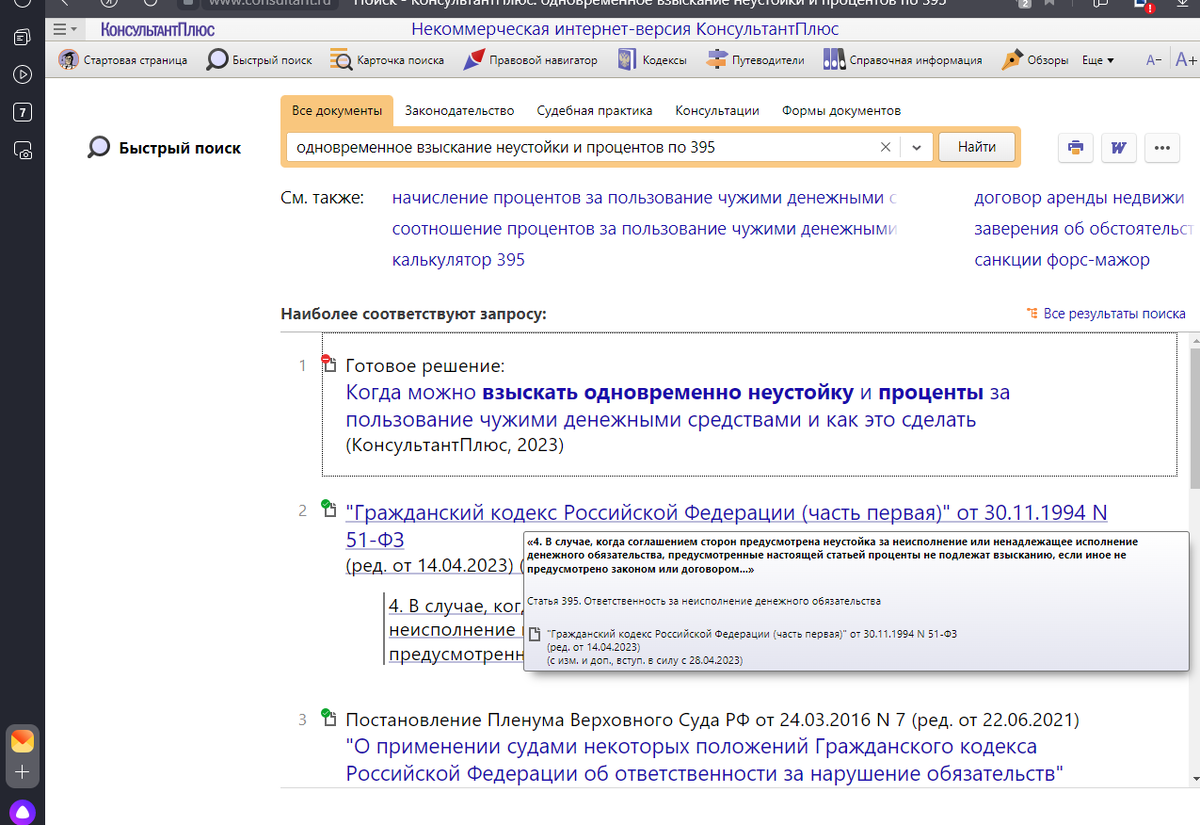Open the purple Alice assistant icon
1200x825 pixels.
pyautogui.click(x=22, y=811)
